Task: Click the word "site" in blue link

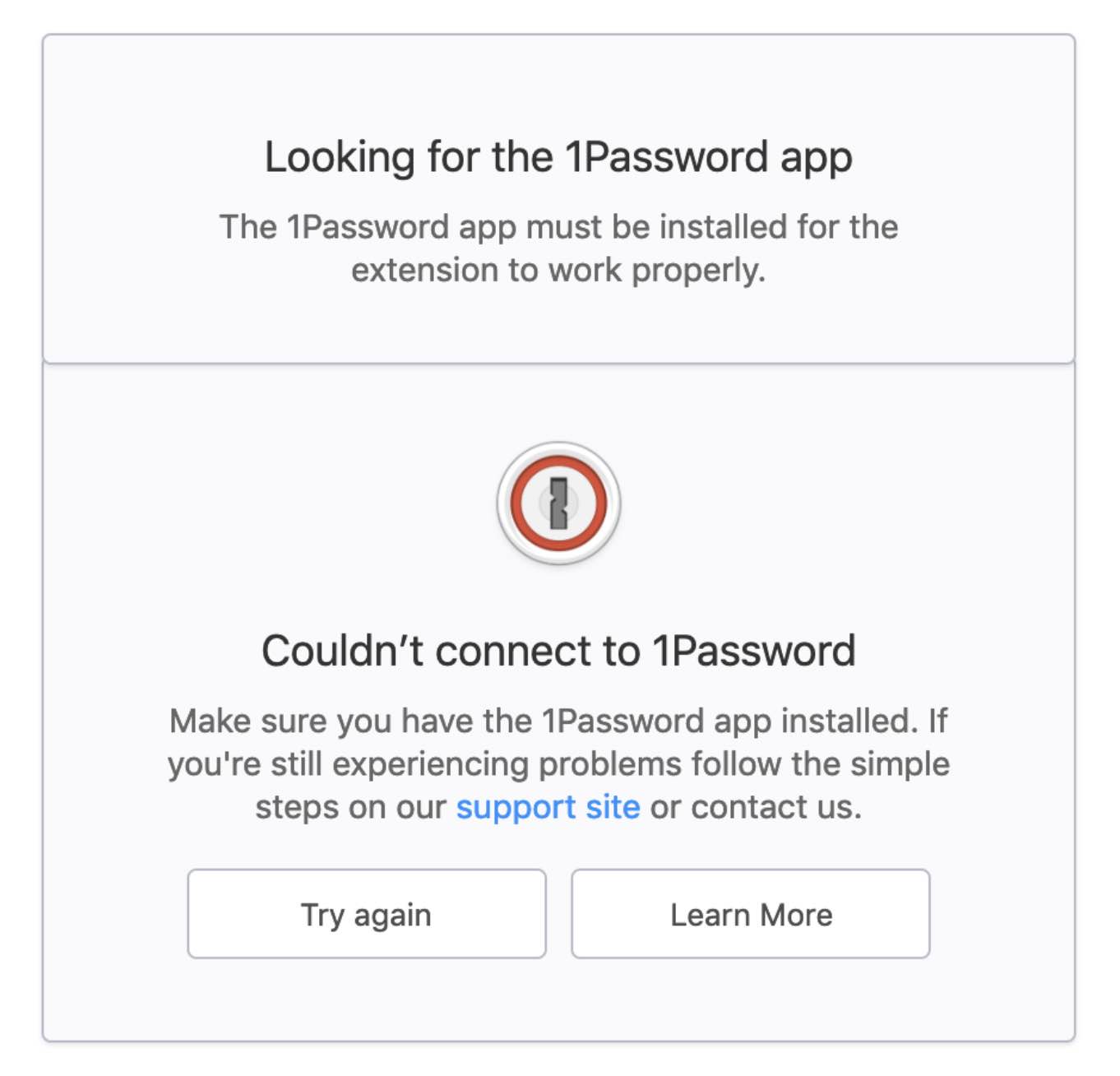Action: [x=613, y=807]
